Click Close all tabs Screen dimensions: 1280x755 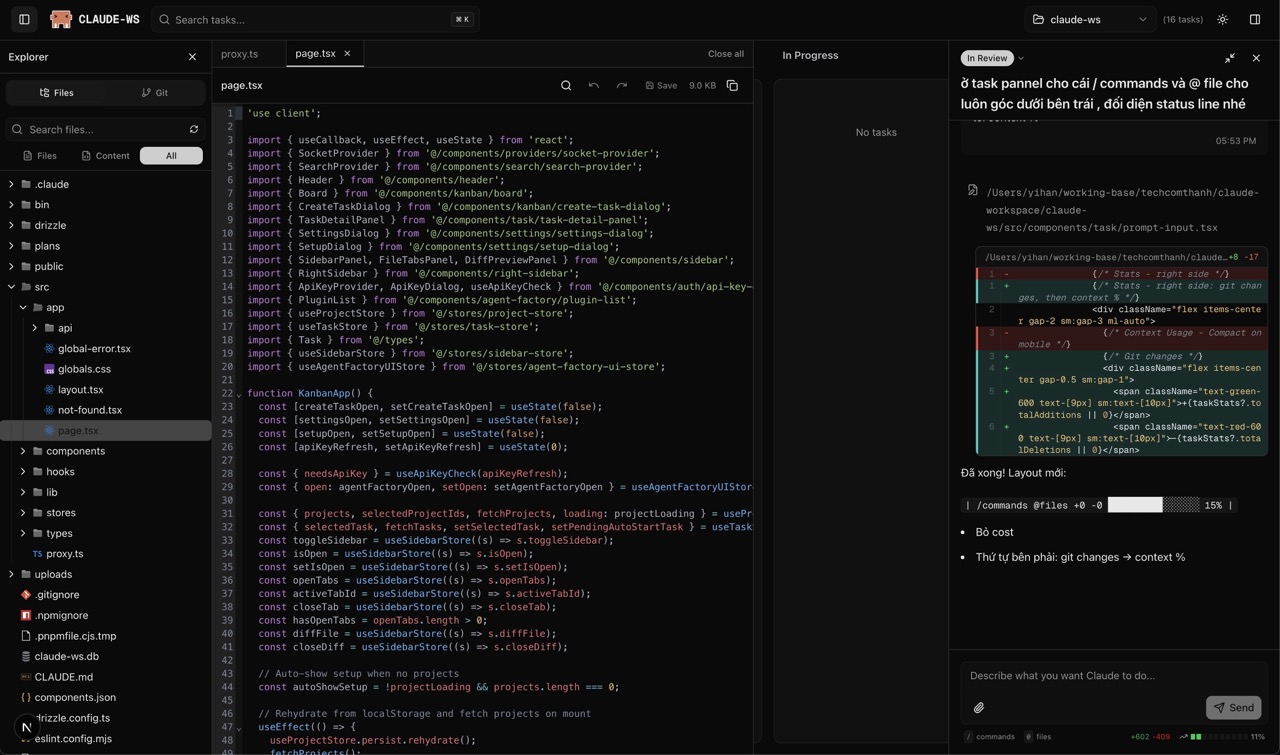pos(725,54)
